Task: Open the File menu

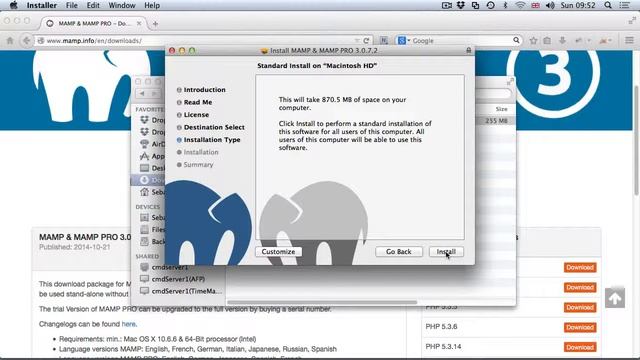Action: (x=72, y=5)
